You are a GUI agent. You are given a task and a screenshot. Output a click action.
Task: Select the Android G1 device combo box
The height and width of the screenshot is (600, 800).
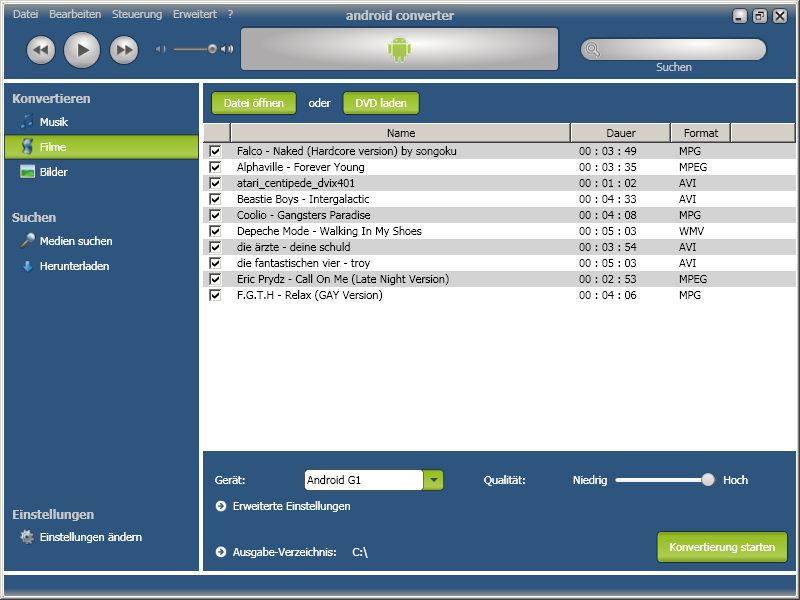pos(373,480)
